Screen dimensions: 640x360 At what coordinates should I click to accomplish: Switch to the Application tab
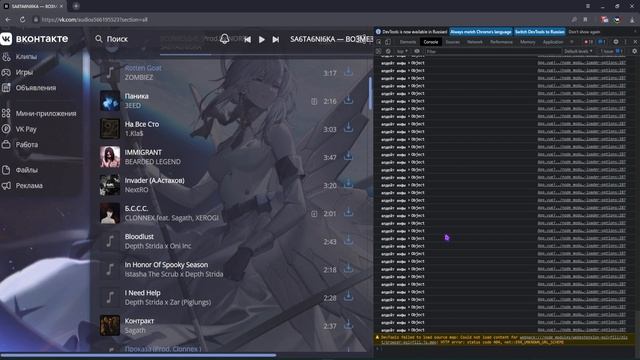[553, 42]
